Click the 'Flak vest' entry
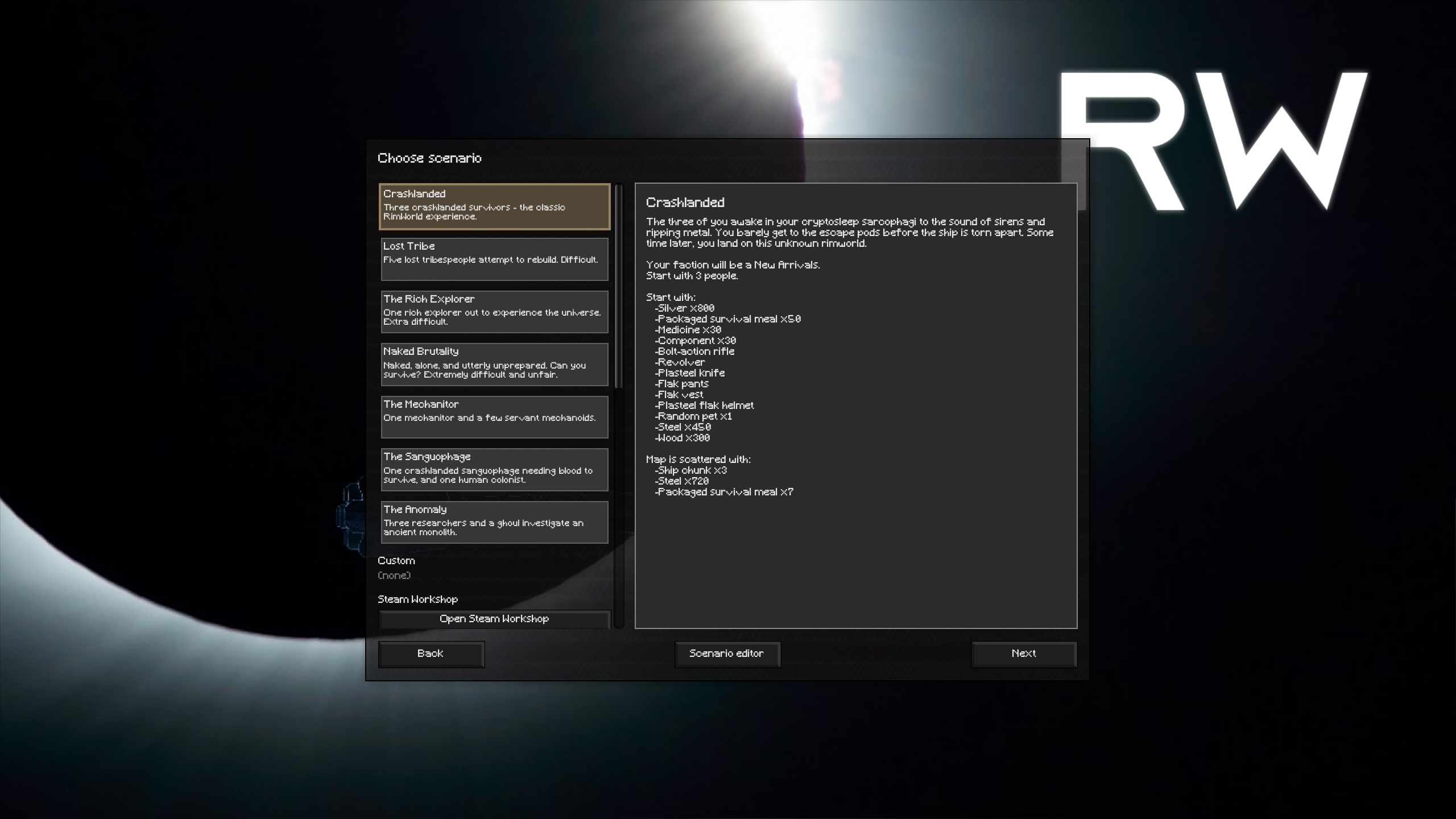This screenshot has height=819, width=1456. tap(679, 395)
